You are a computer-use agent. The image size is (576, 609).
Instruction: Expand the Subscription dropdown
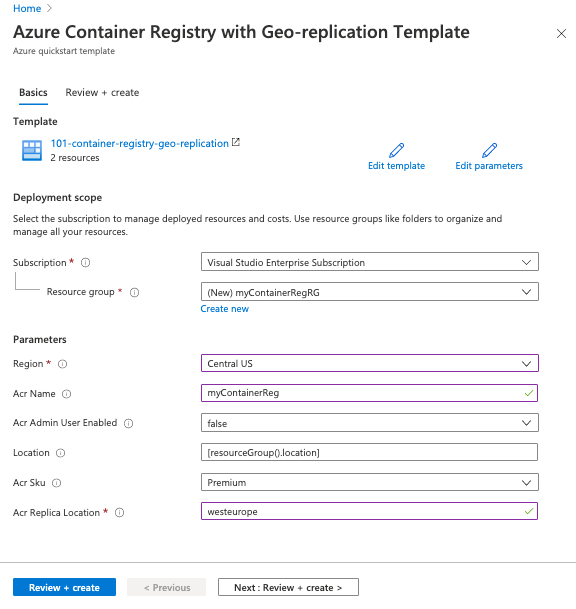tap(370, 262)
